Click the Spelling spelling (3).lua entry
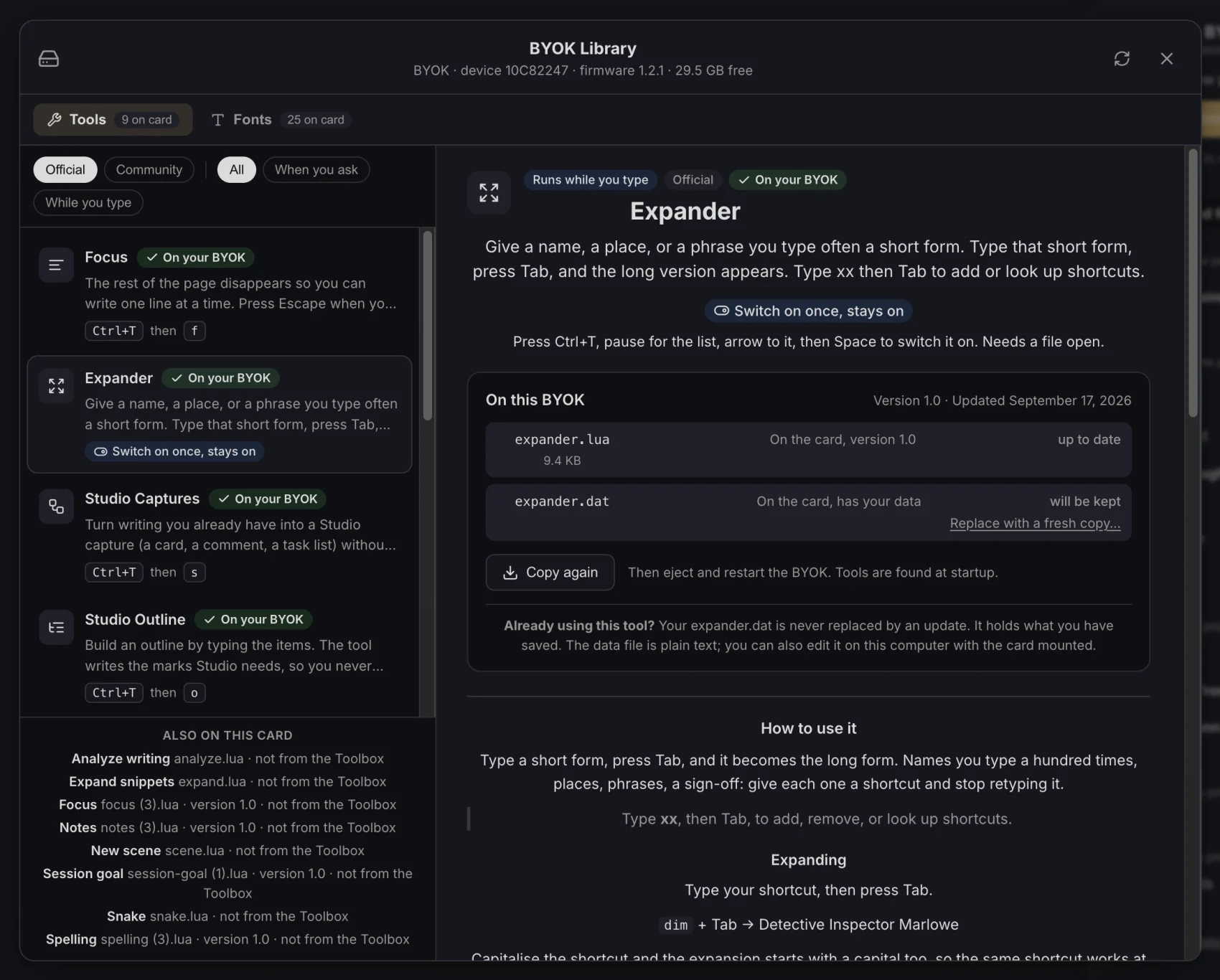 (x=227, y=940)
